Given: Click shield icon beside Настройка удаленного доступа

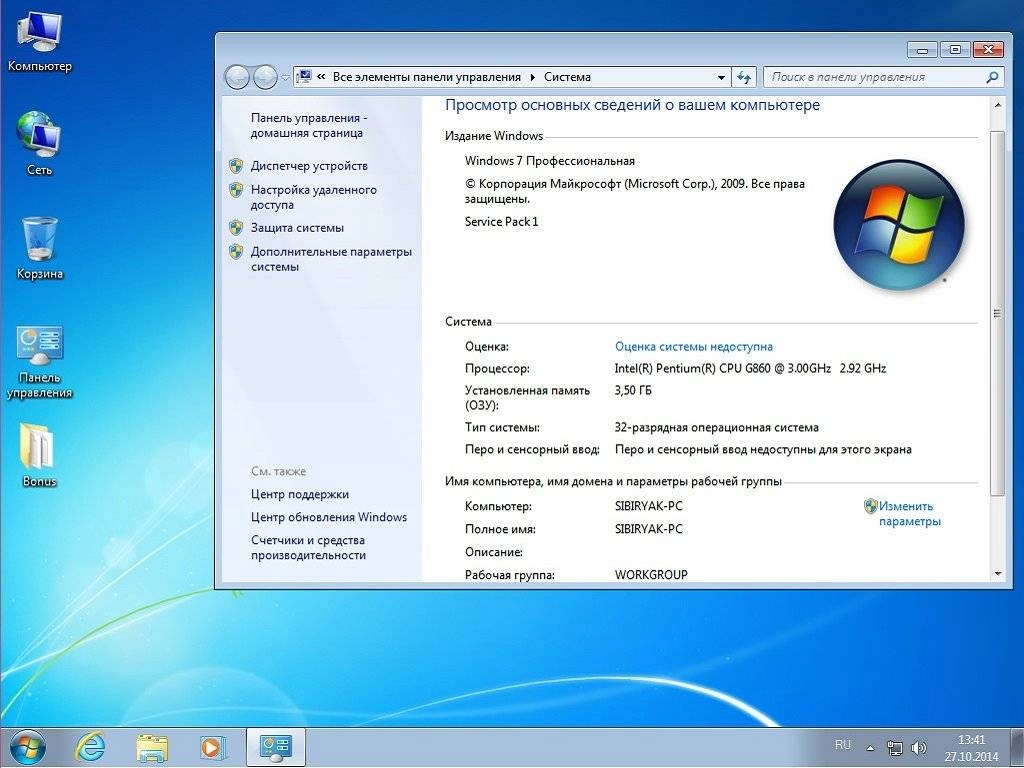Looking at the screenshot, I should point(236,190).
